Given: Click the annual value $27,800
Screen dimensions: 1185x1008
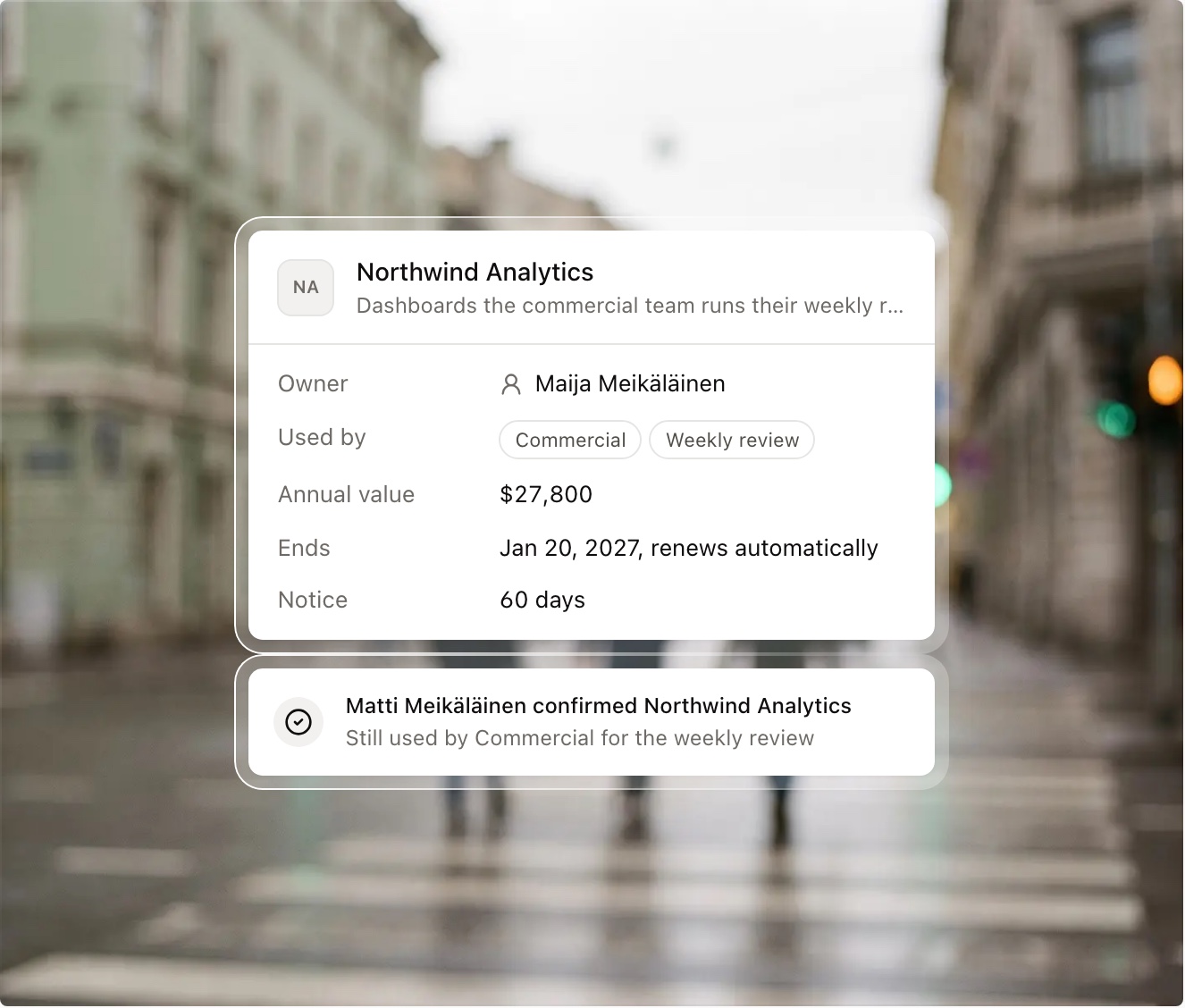Looking at the screenshot, I should point(546,495).
